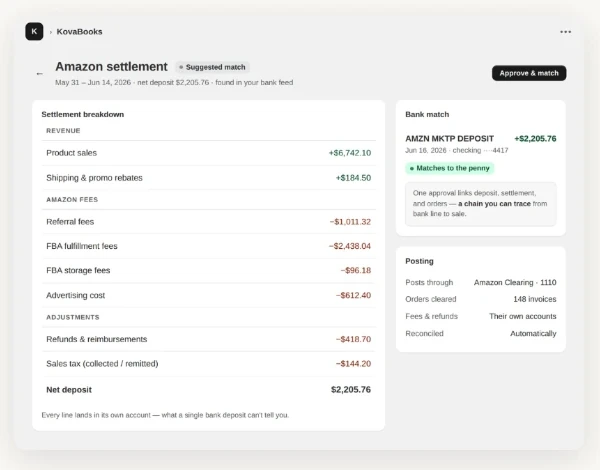Click the 148 invoices value
600x470 pixels.
pyautogui.click(x=535, y=299)
